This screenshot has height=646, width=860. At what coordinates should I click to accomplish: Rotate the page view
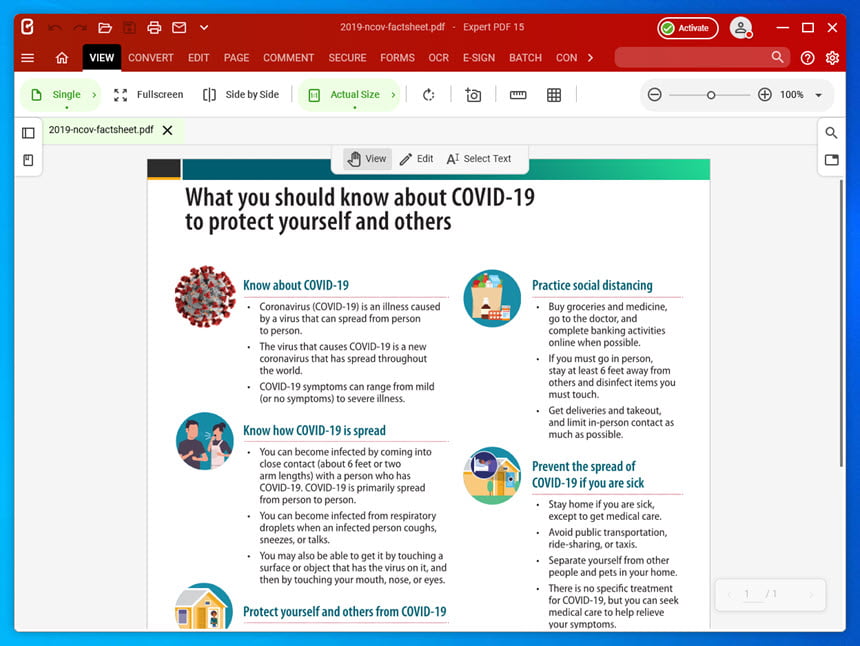(x=428, y=95)
